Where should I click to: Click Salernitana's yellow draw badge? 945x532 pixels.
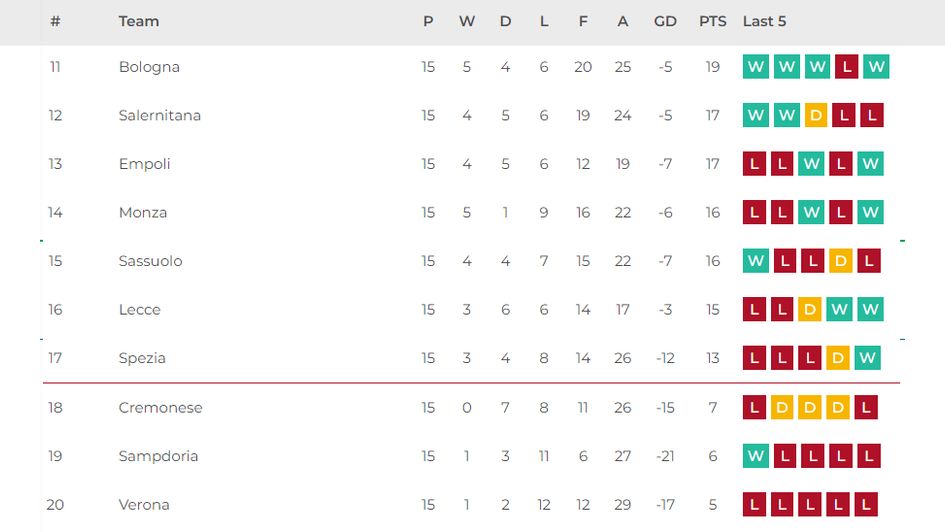tap(816, 115)
